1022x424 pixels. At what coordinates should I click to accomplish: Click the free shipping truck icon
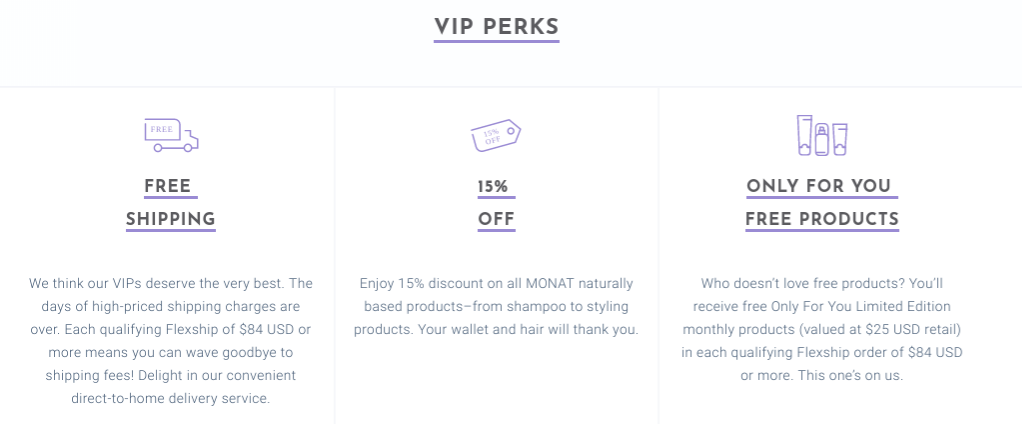(x=171, y=135)
